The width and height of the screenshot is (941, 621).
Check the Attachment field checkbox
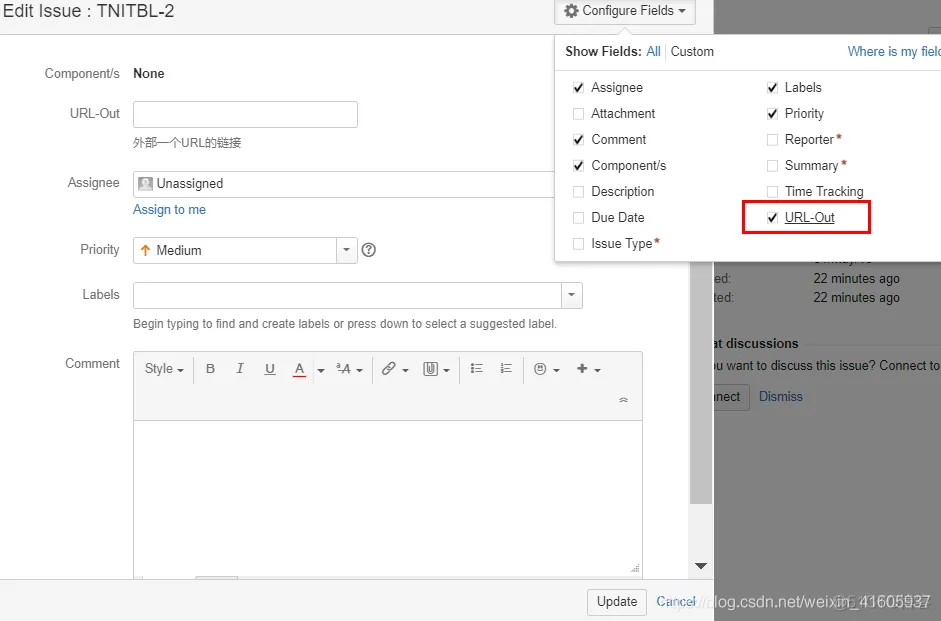click(579, 113)
